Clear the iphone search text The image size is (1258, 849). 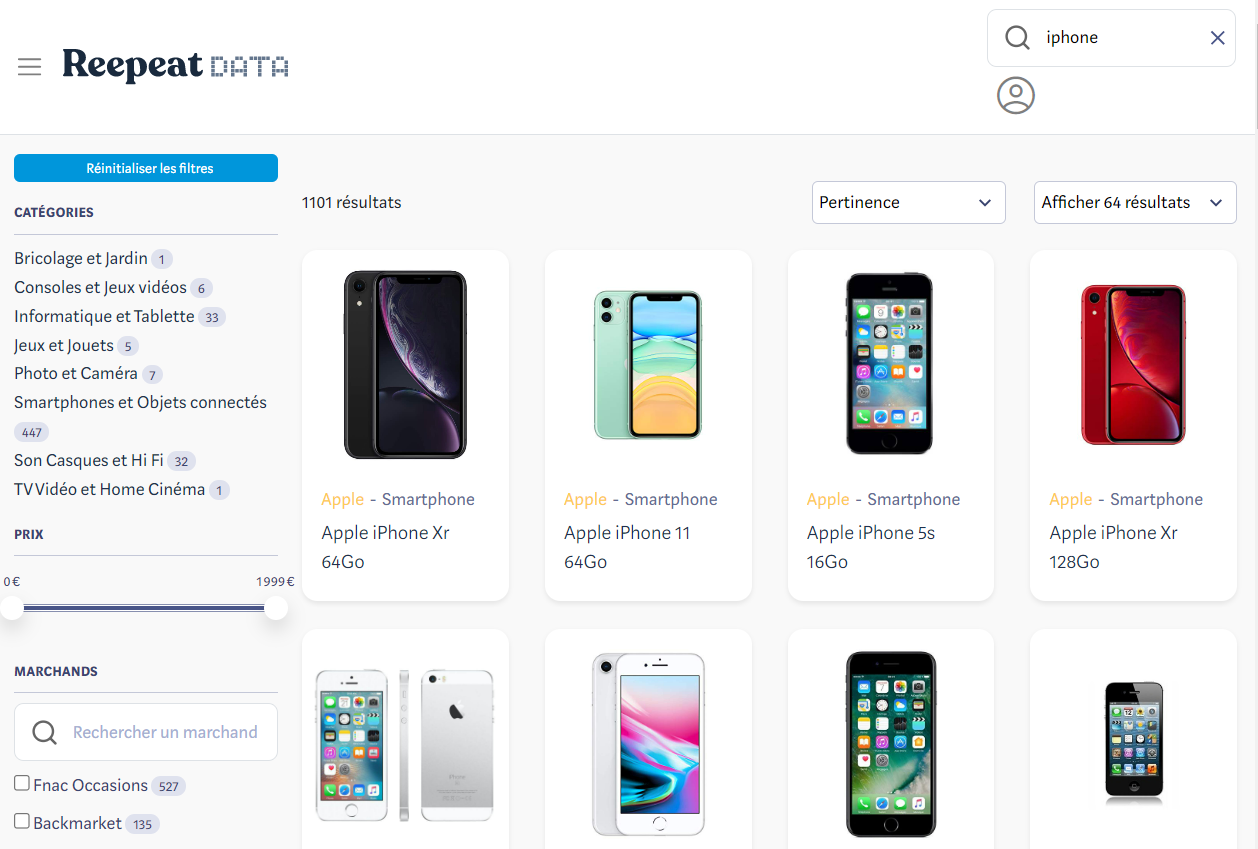1217,38
